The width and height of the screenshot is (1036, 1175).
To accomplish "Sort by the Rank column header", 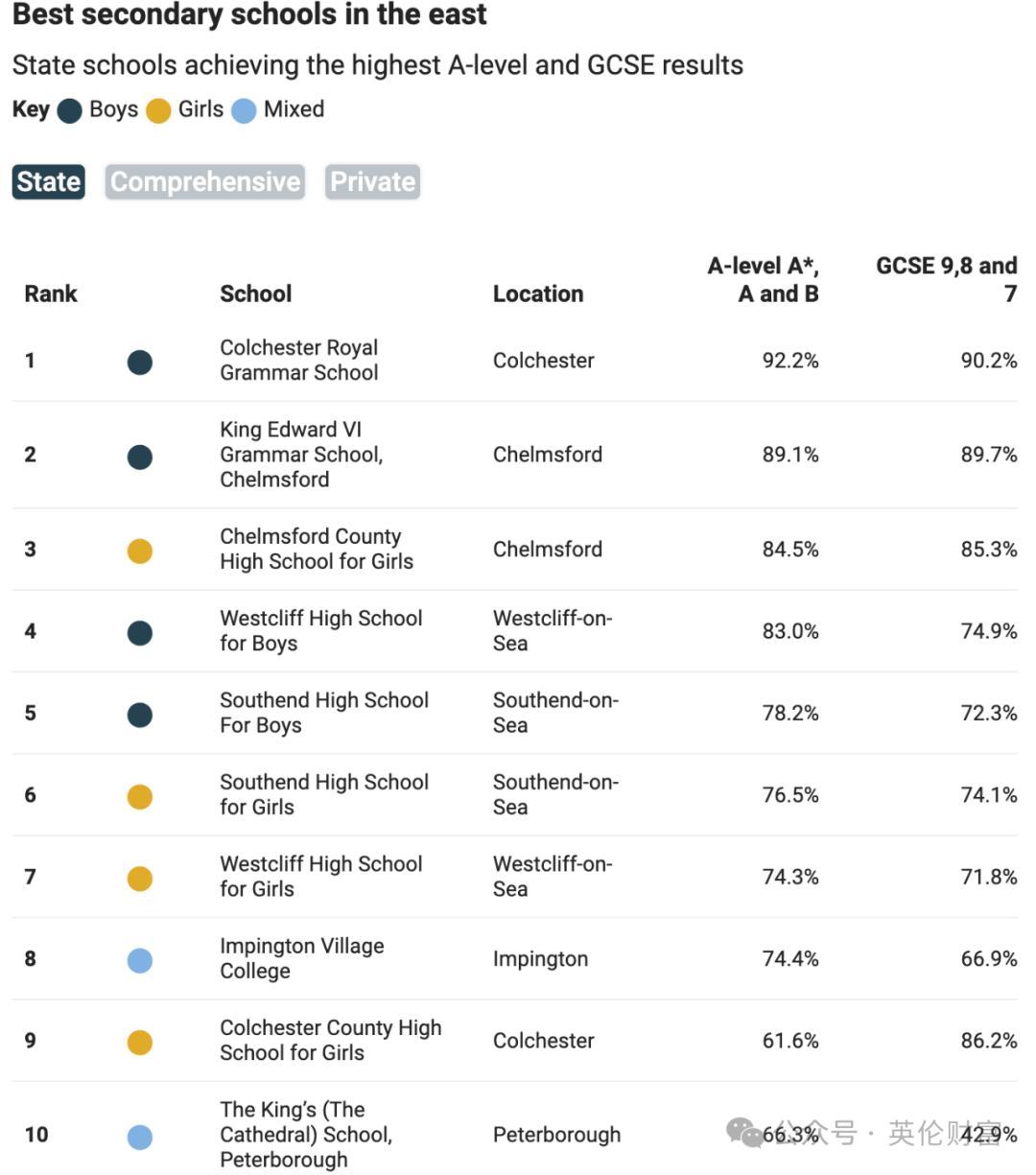I will [x=51, y=294].
